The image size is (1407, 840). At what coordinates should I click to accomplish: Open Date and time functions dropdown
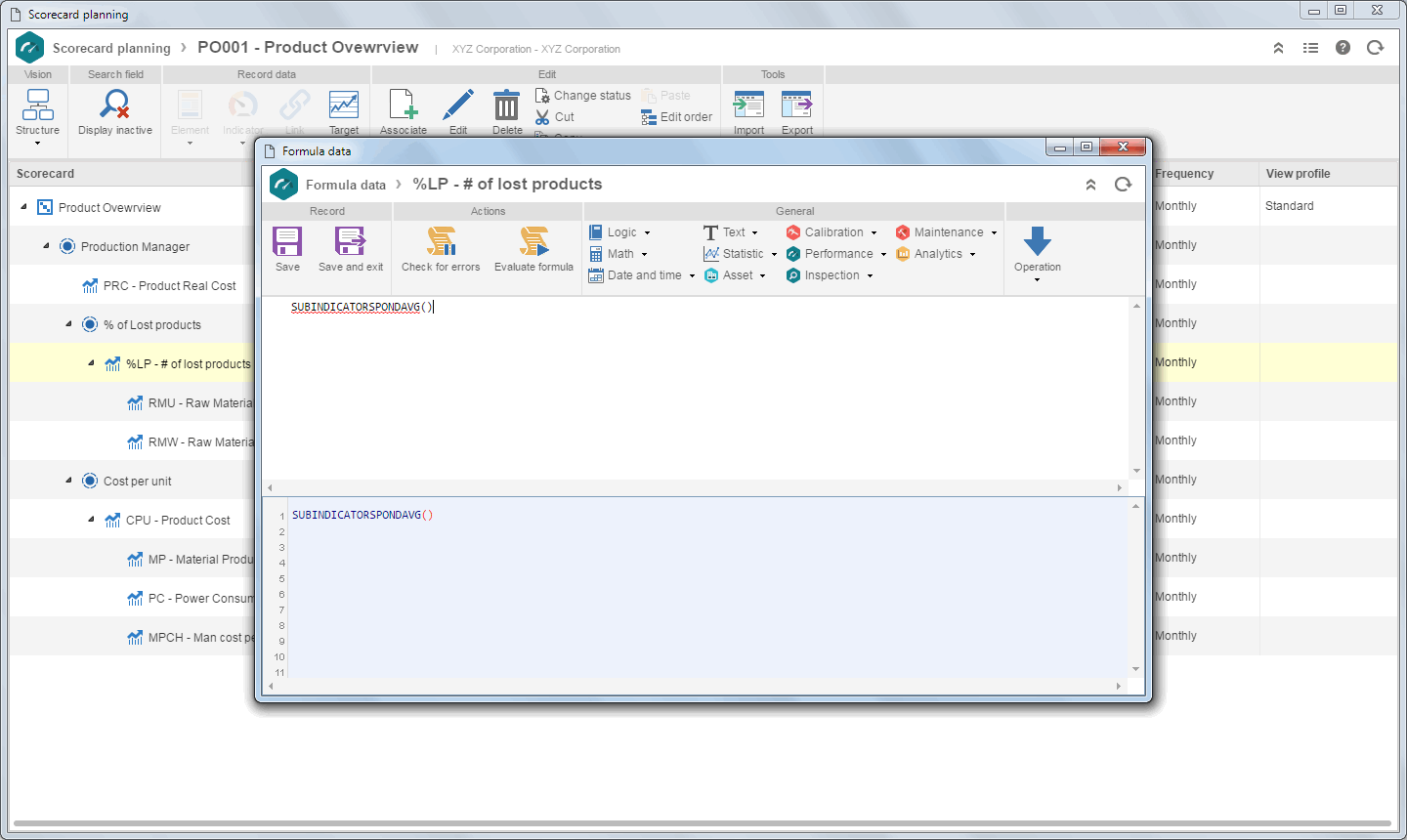point(642,275)
